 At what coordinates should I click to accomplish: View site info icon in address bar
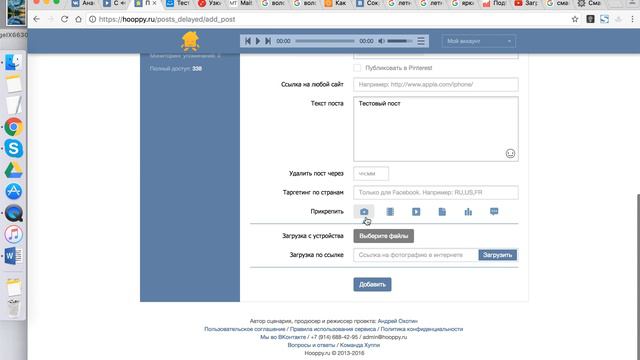pyautogui.click(x=93, y=19)
